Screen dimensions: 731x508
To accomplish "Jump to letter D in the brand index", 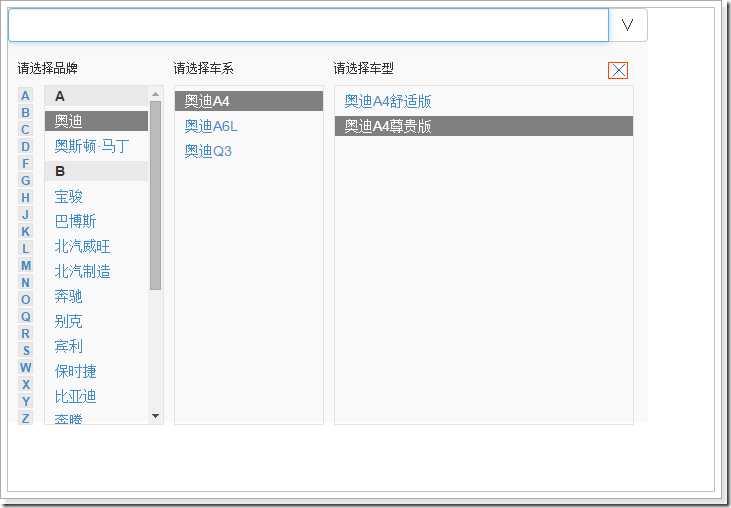I will tap(25, 146).
